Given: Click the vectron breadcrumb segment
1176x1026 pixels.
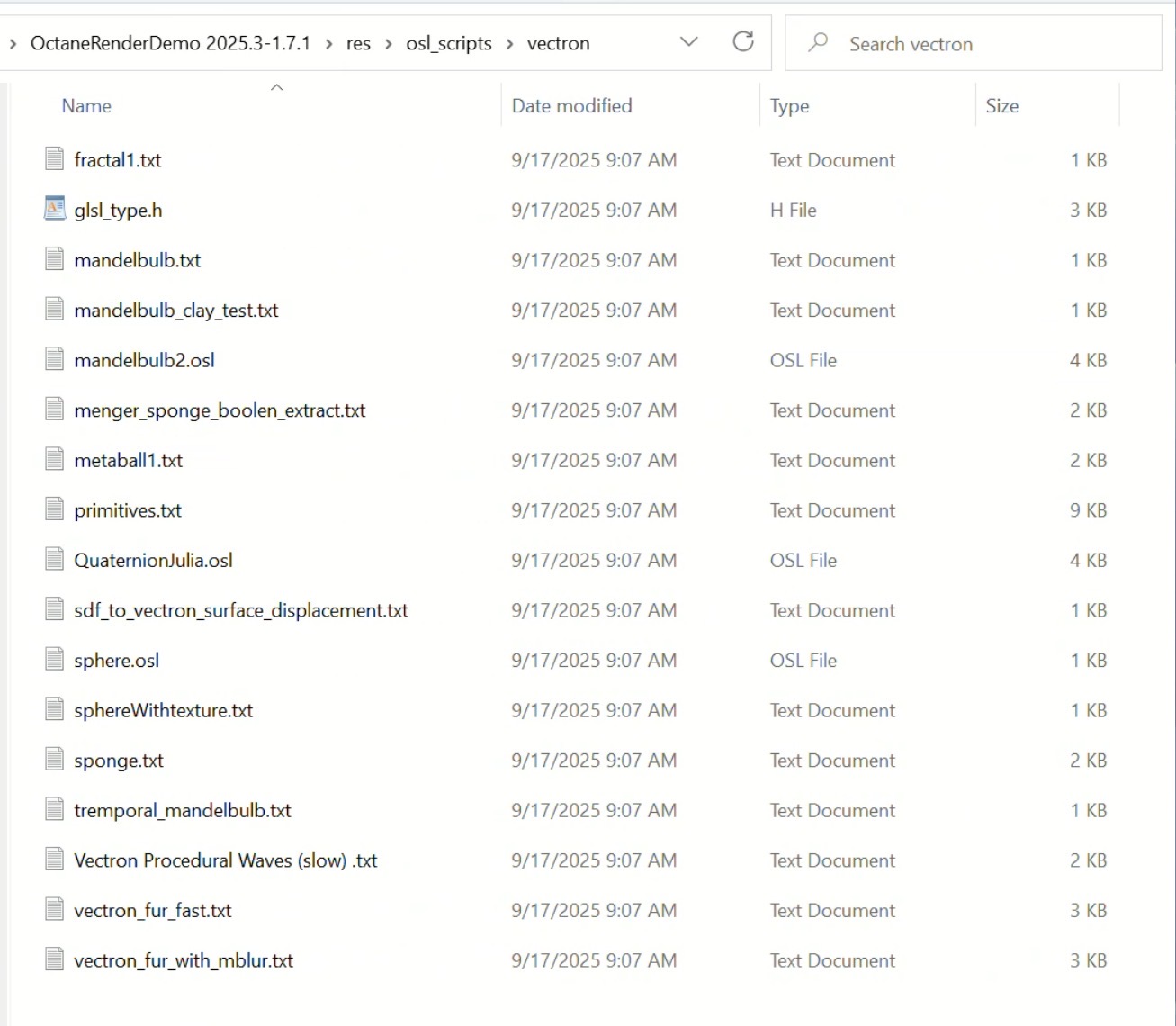Looking at the screenshot, I should 559,43.
